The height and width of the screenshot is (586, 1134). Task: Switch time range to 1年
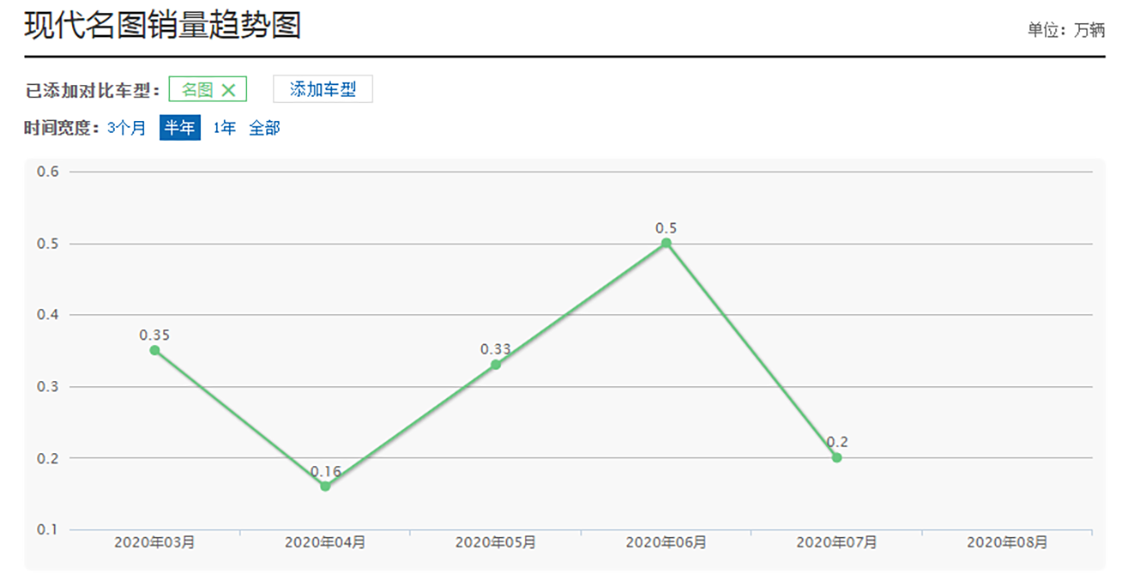pyautogui.click(x=224, y=128)
